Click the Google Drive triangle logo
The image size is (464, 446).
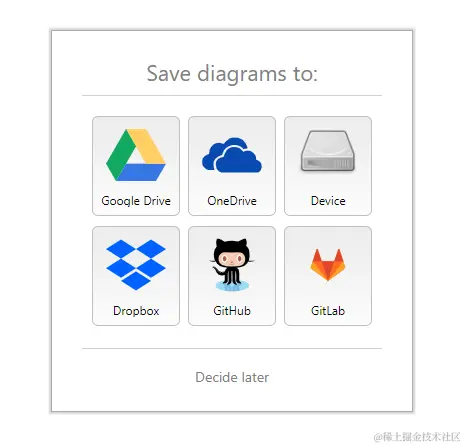[136, 155]
